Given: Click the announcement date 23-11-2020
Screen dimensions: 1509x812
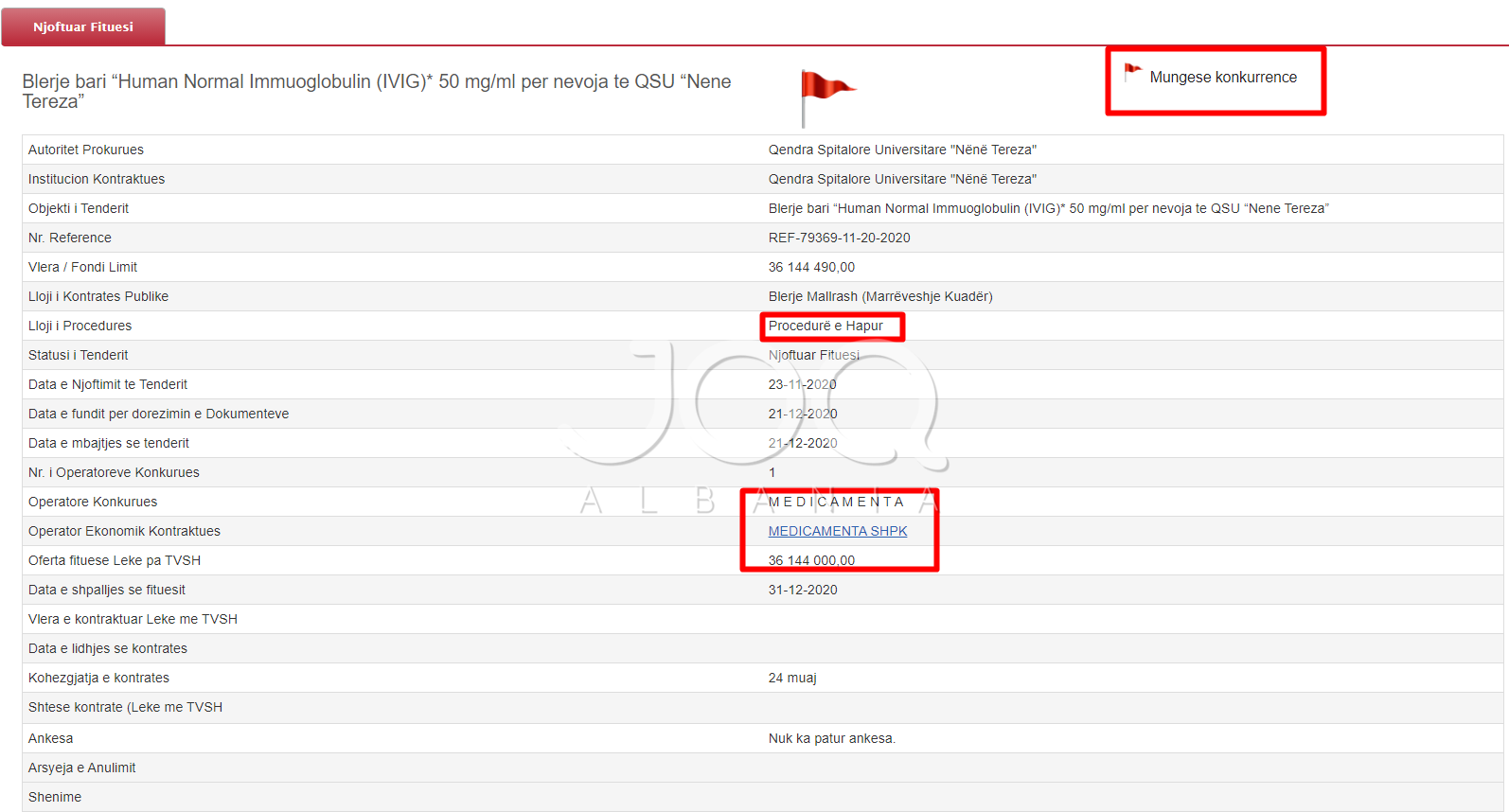Looking at the screenshot, I should [802, 384].
